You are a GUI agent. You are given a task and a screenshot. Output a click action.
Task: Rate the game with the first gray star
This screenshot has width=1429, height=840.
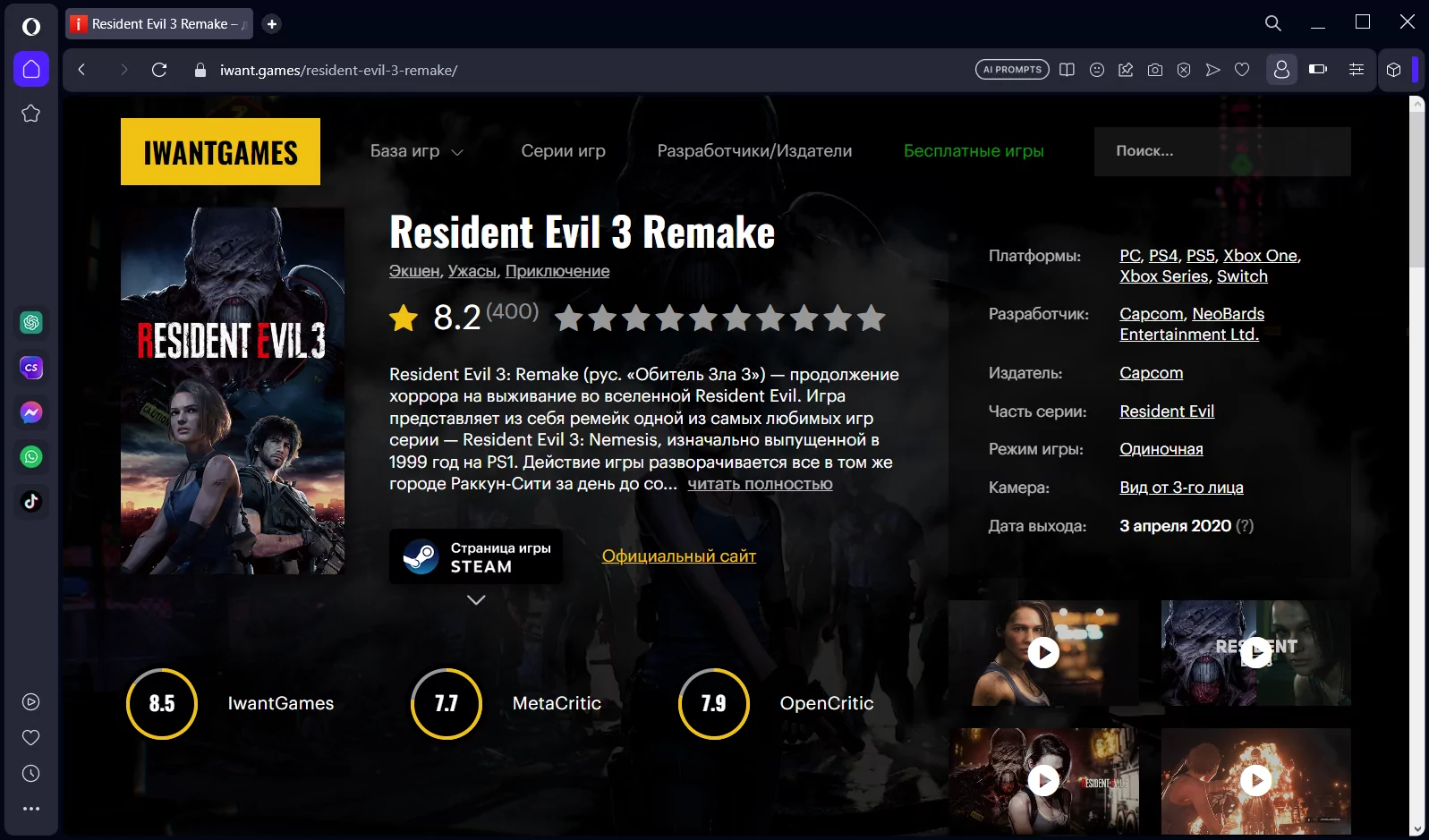(569, 318)
